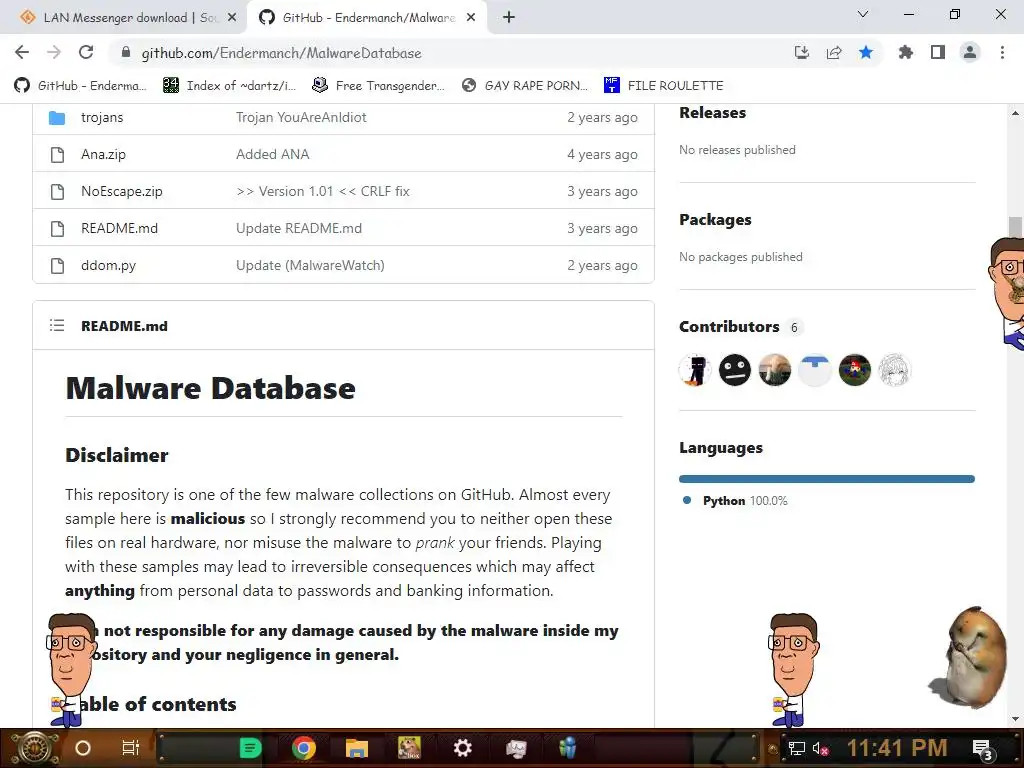Open network tray icon
Viewport: 1024px width, 768px height.
(797, 748)
